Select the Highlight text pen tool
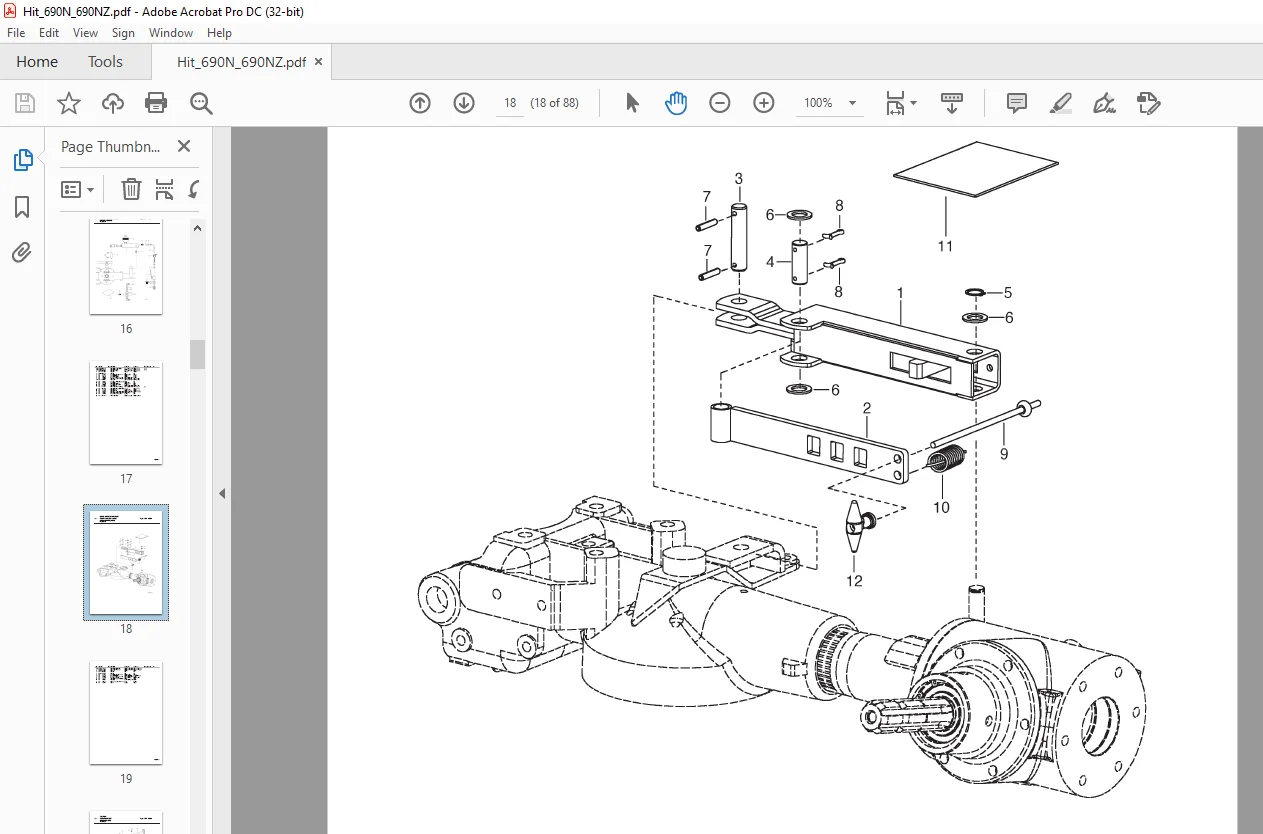 point(1061,103)
